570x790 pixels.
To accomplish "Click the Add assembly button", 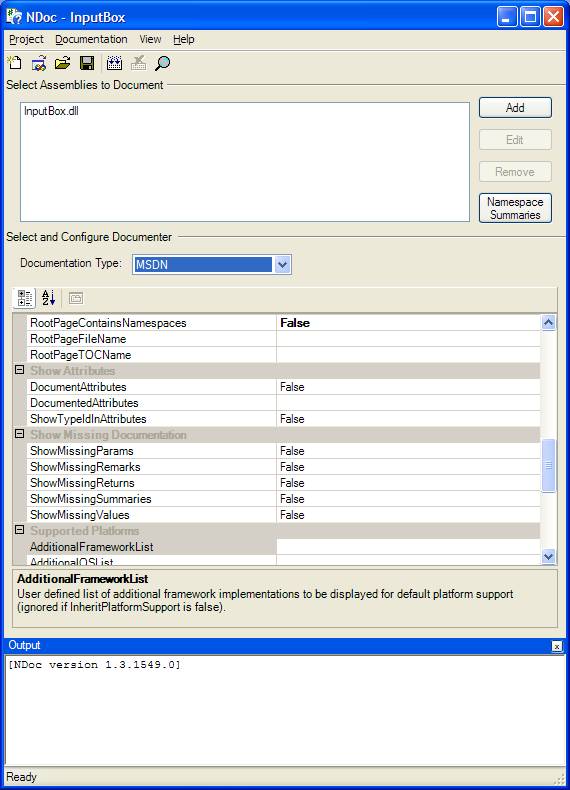I will tap(515, 108).
